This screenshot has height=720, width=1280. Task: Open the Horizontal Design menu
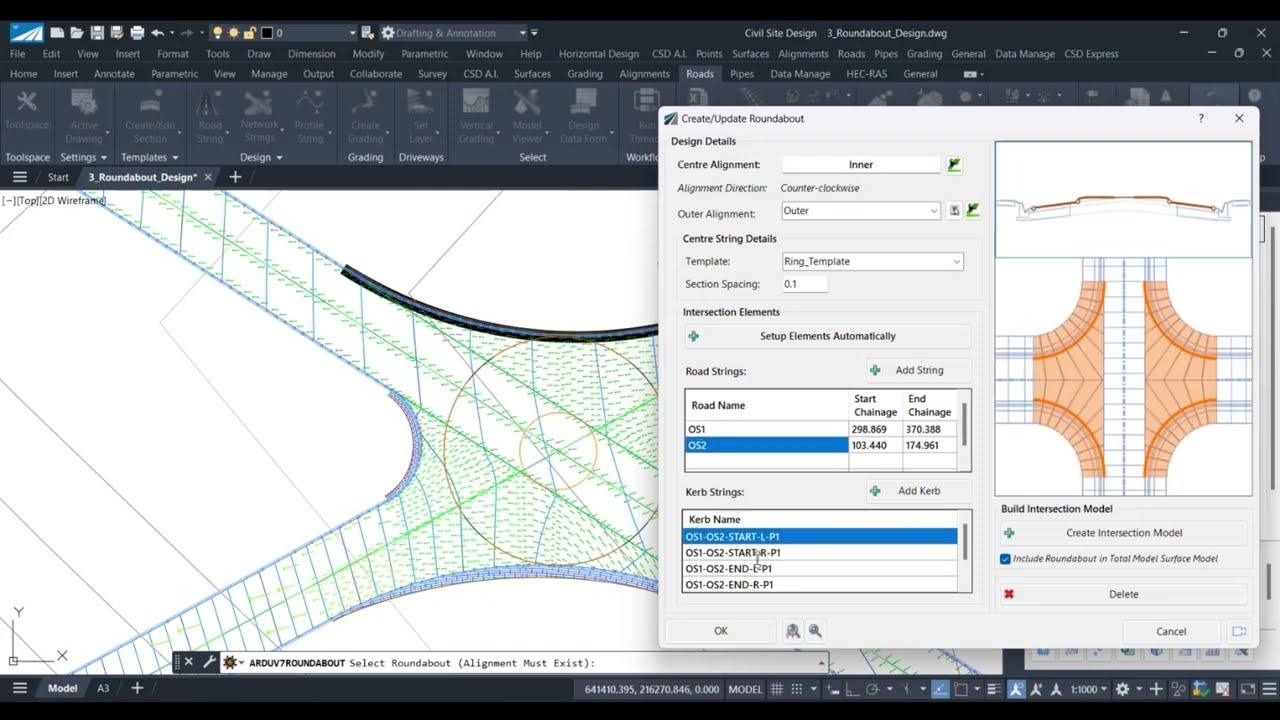point(598,54)
